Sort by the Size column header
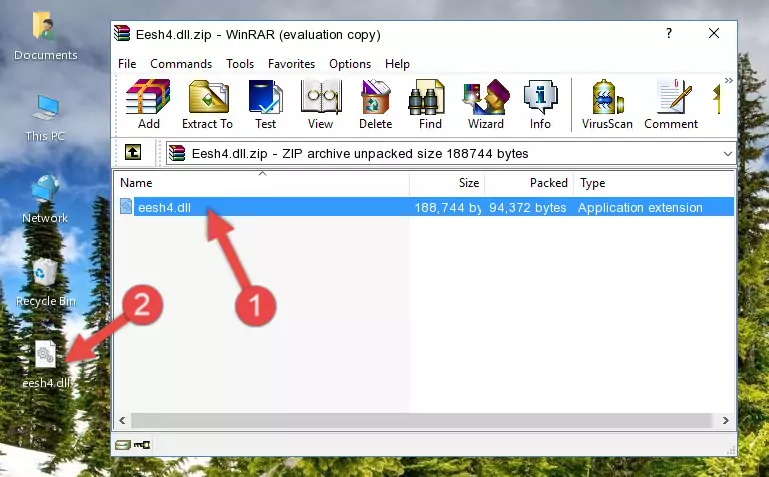The width and height of the screenshot is (769, 477). pyautogui.click(x=447, y=183)
